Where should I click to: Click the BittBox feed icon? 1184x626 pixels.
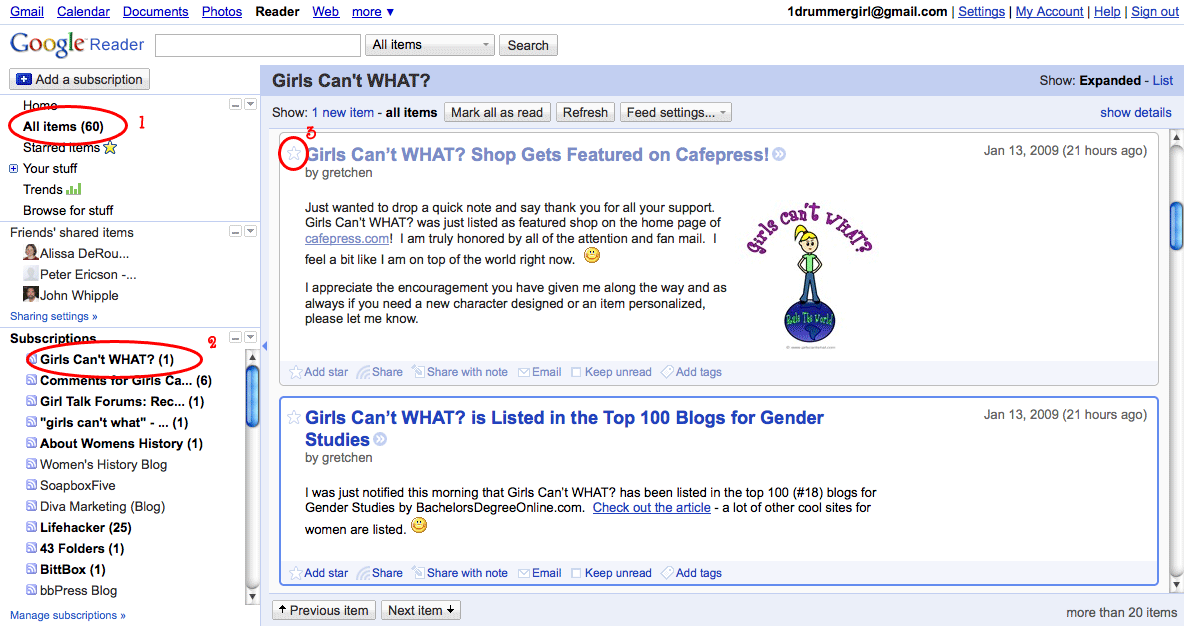32,569
